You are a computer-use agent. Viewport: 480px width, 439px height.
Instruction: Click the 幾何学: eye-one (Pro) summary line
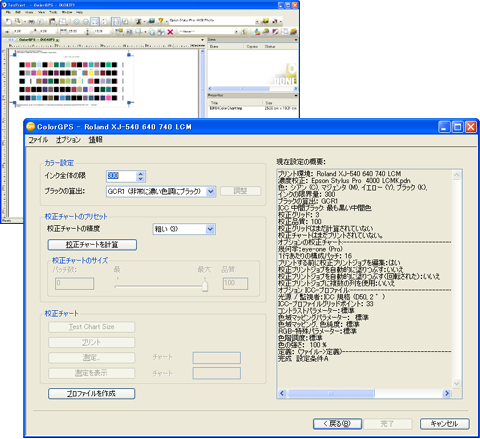(x=310, y=249)
